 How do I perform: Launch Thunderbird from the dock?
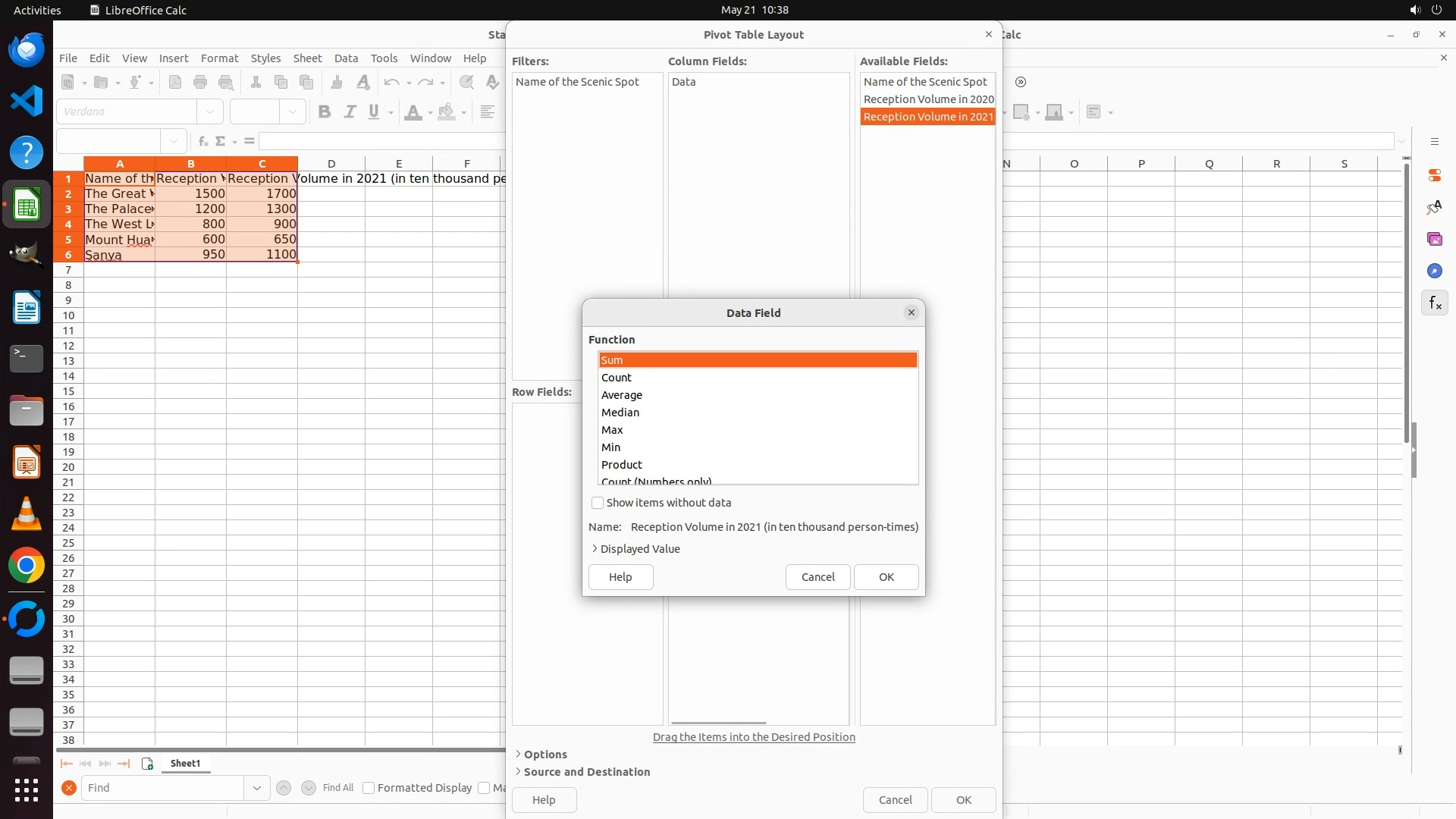(x=27, y=50)
